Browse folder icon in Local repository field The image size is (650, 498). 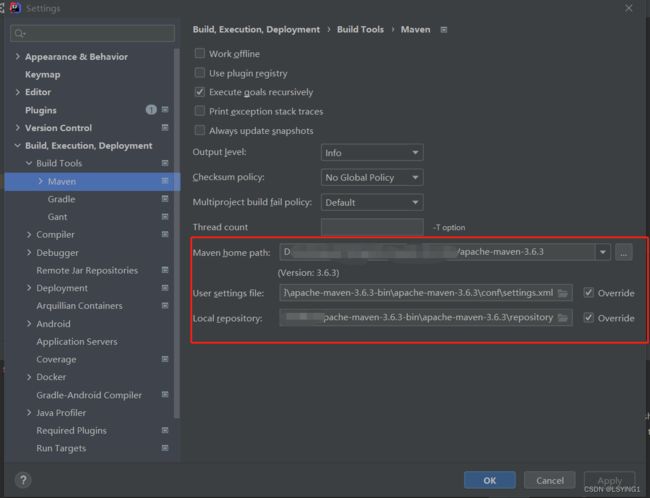pos(563,318)
